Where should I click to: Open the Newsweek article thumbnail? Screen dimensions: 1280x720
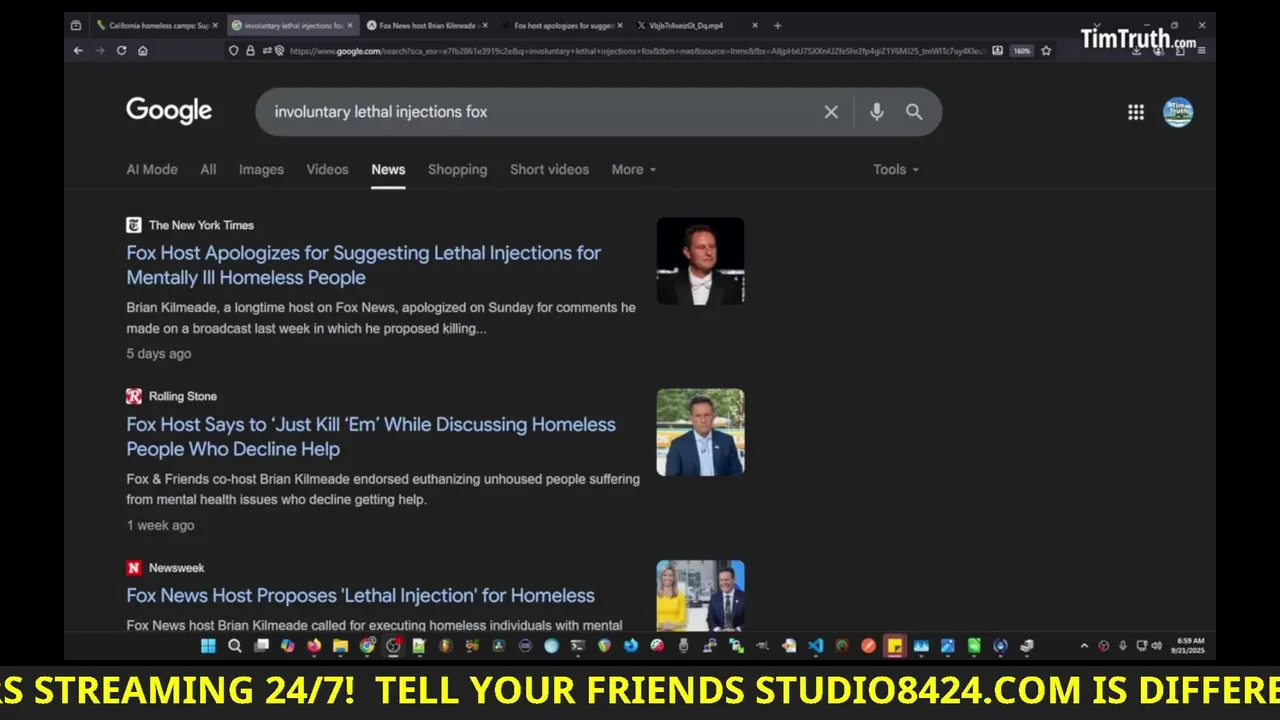[x=700, y=595]
